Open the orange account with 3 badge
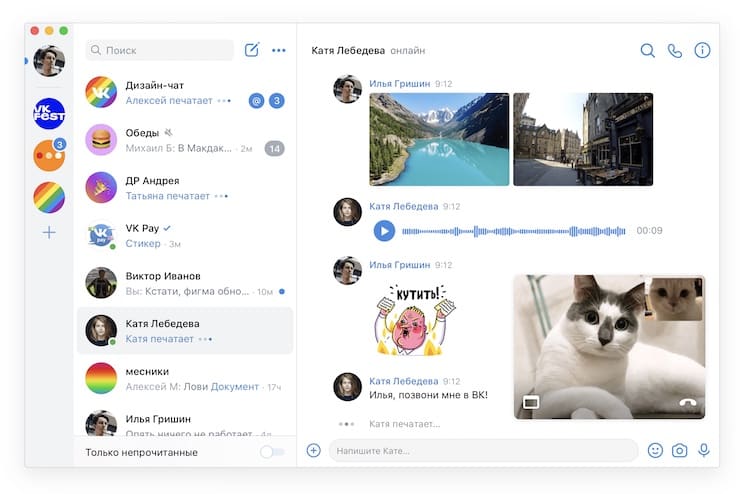This screenshot has height=494, width=740. 49,155
